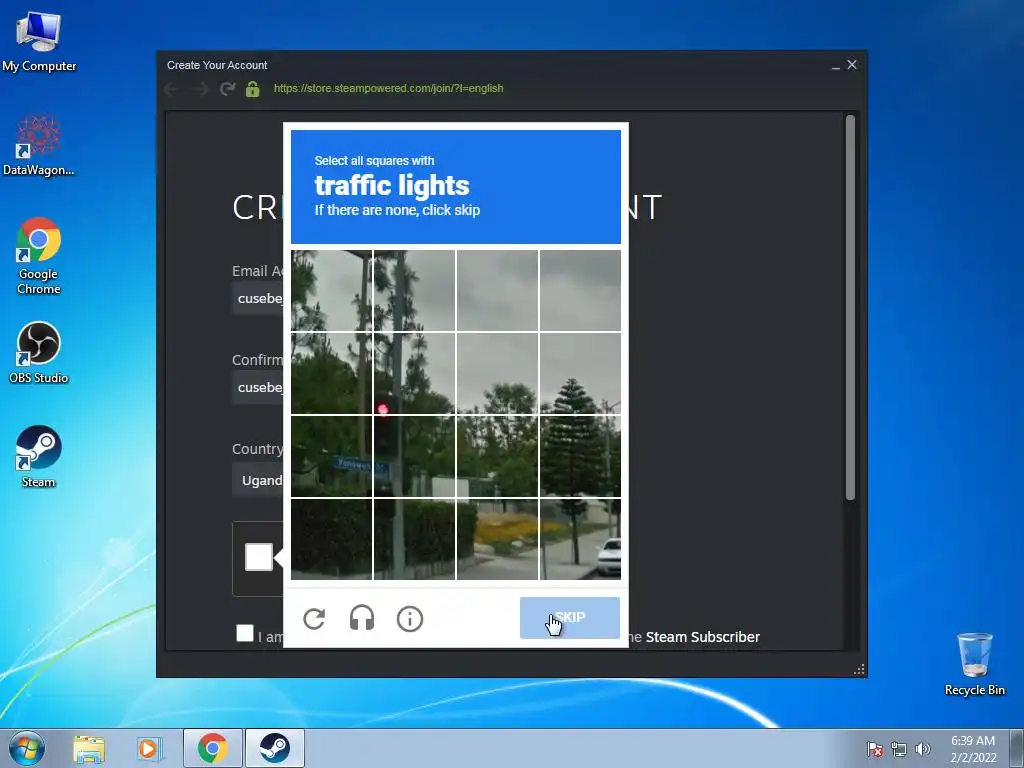Viewport: 1024px width, 768px height.
Task: Open the volume tray icon
Action: point(922,749)
